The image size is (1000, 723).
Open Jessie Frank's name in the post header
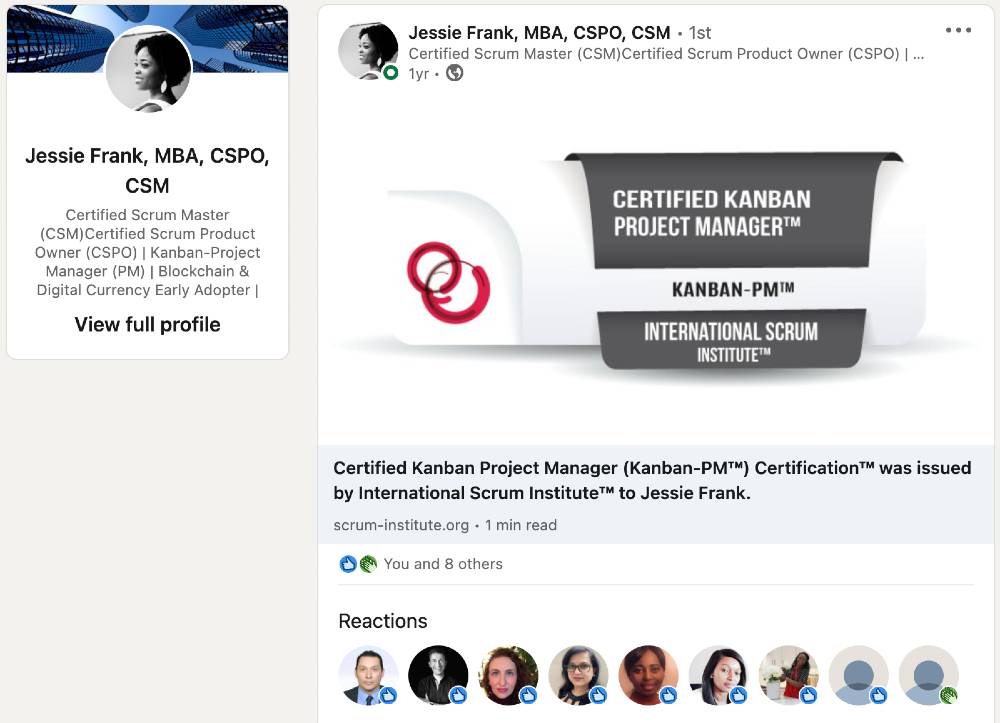(540, 33)
